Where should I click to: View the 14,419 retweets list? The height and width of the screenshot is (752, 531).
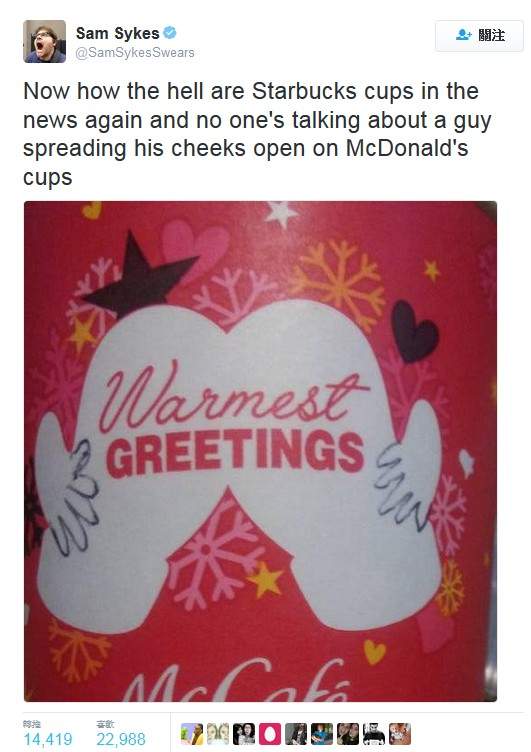(48, 739)
